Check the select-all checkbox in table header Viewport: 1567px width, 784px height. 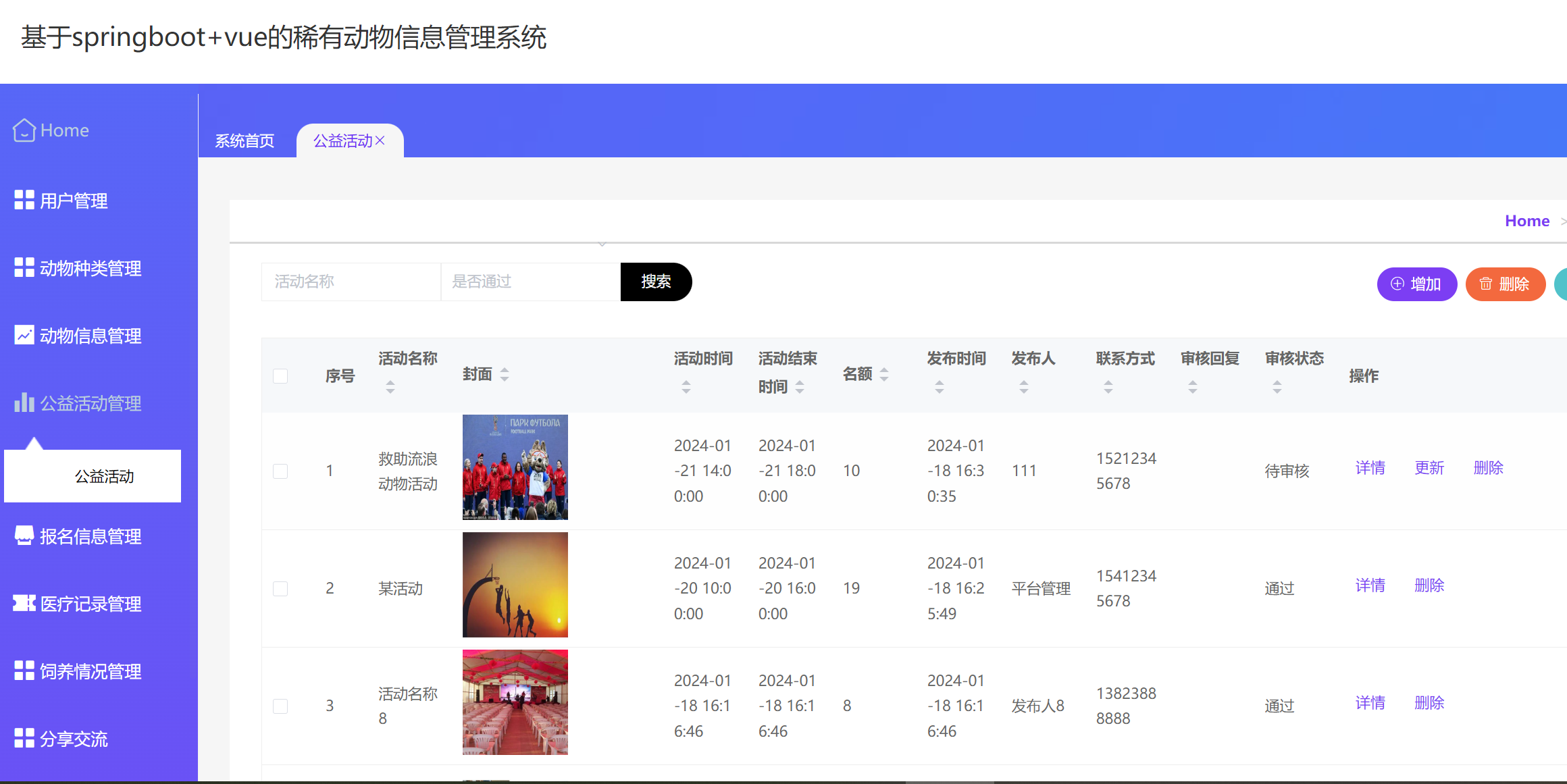coord(280,375)
